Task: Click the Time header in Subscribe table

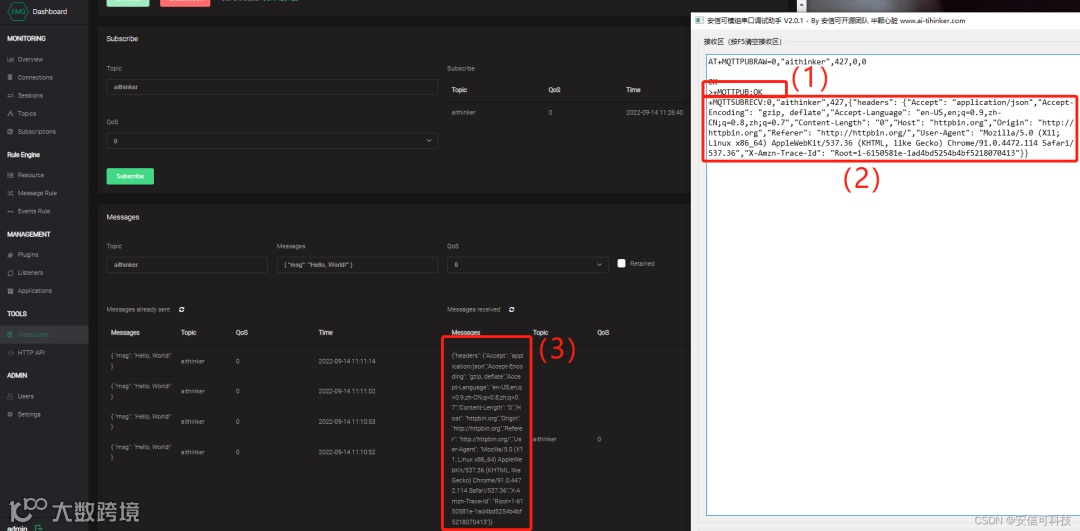Action: [634, 90]
